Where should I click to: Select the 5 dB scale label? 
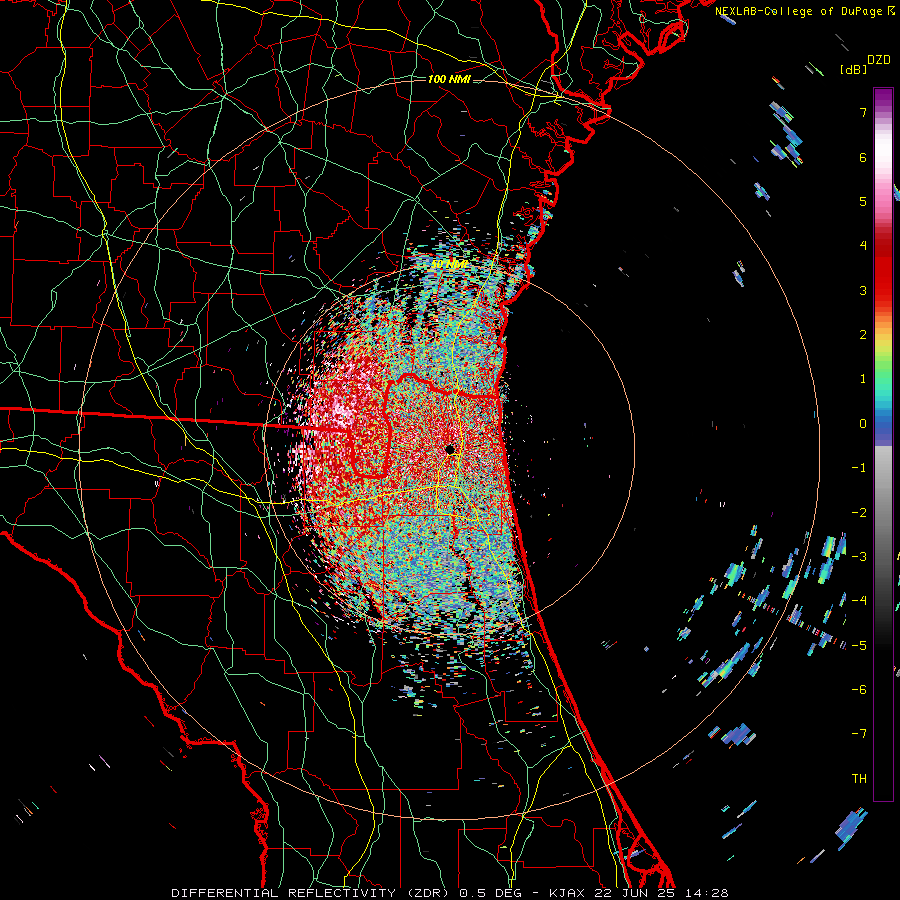(x=863, y=201)
